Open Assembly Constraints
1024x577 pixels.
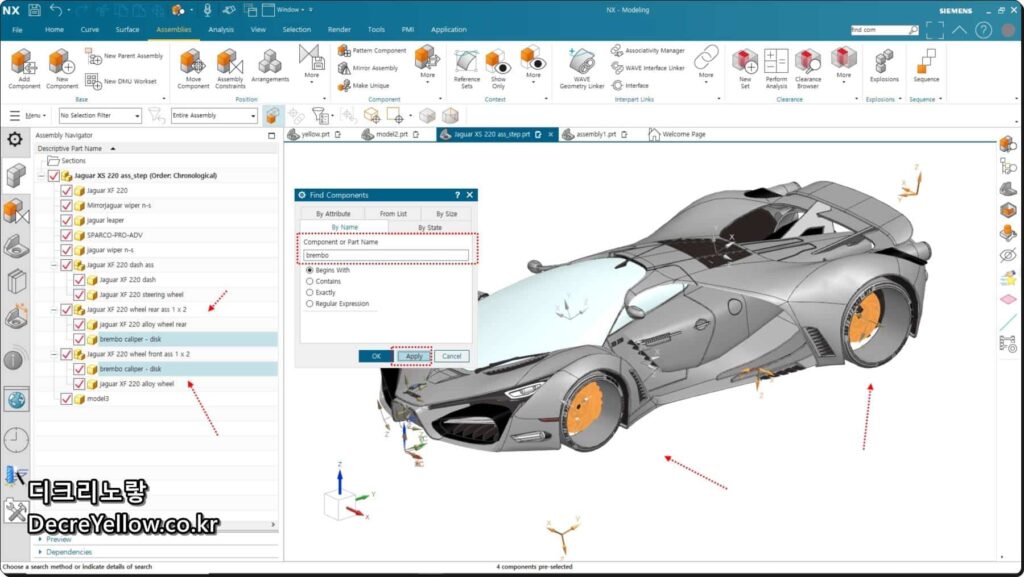pos(230,68)
